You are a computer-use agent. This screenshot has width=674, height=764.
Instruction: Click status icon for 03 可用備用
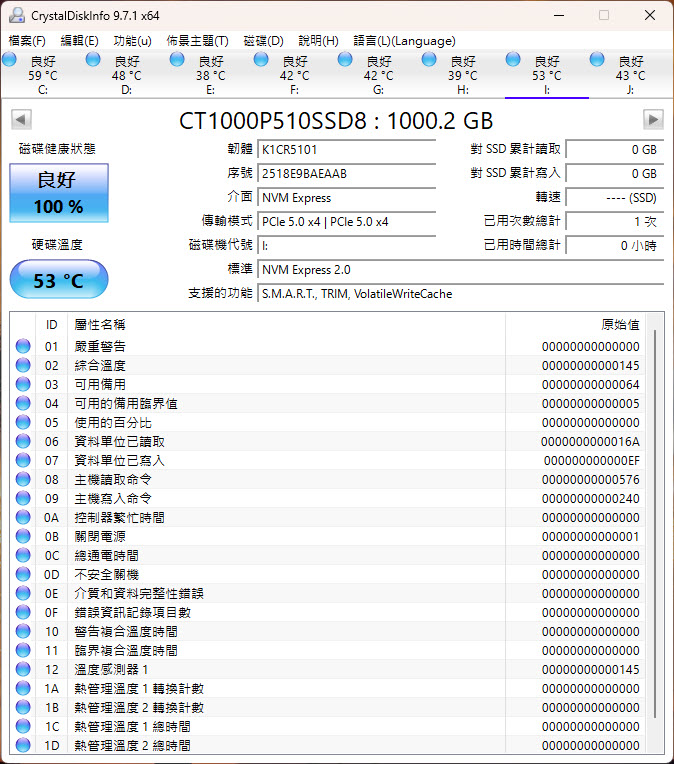[x=23, y=384]
